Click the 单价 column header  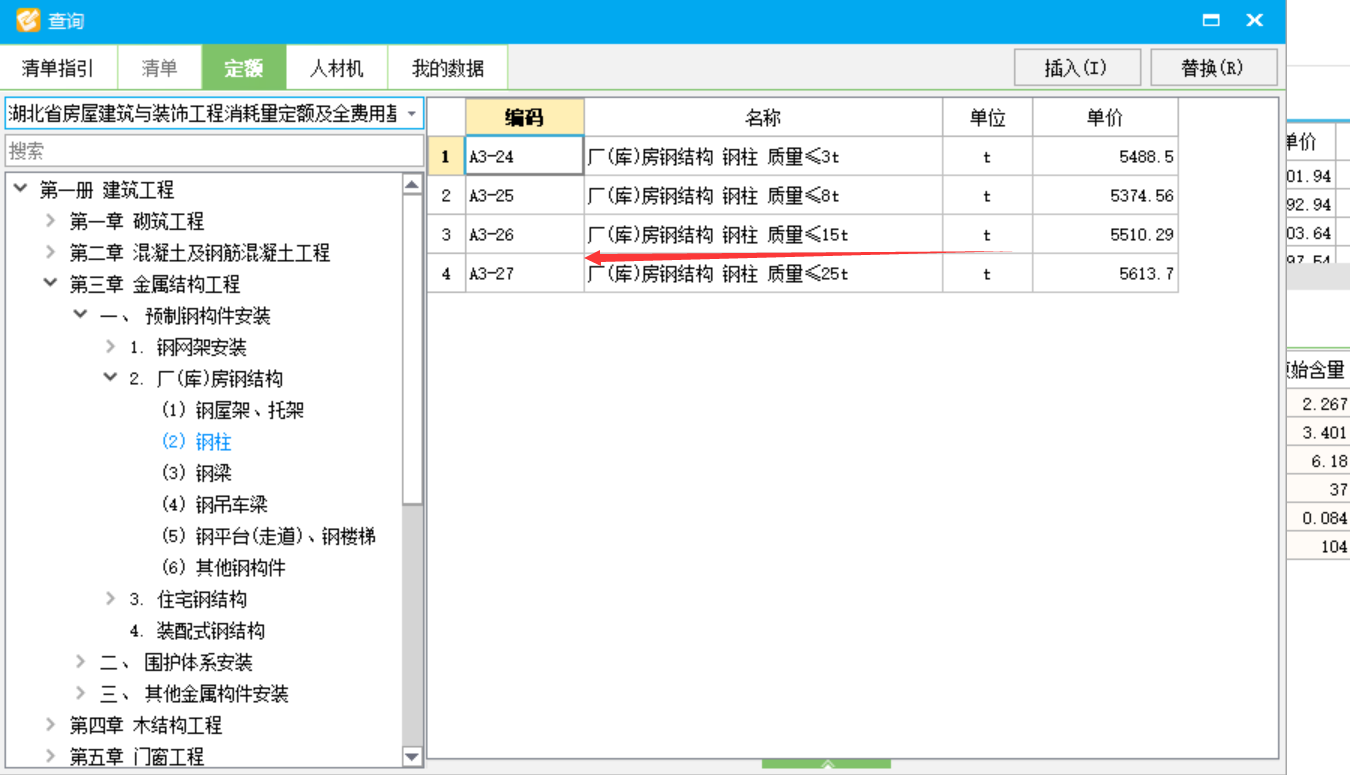coord(1105,117)
